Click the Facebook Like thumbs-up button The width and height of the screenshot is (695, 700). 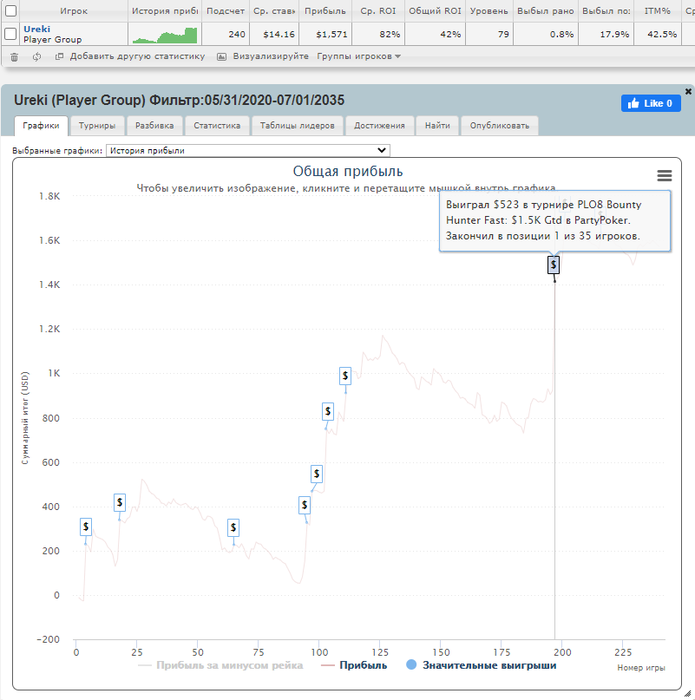tap(650, 103)
